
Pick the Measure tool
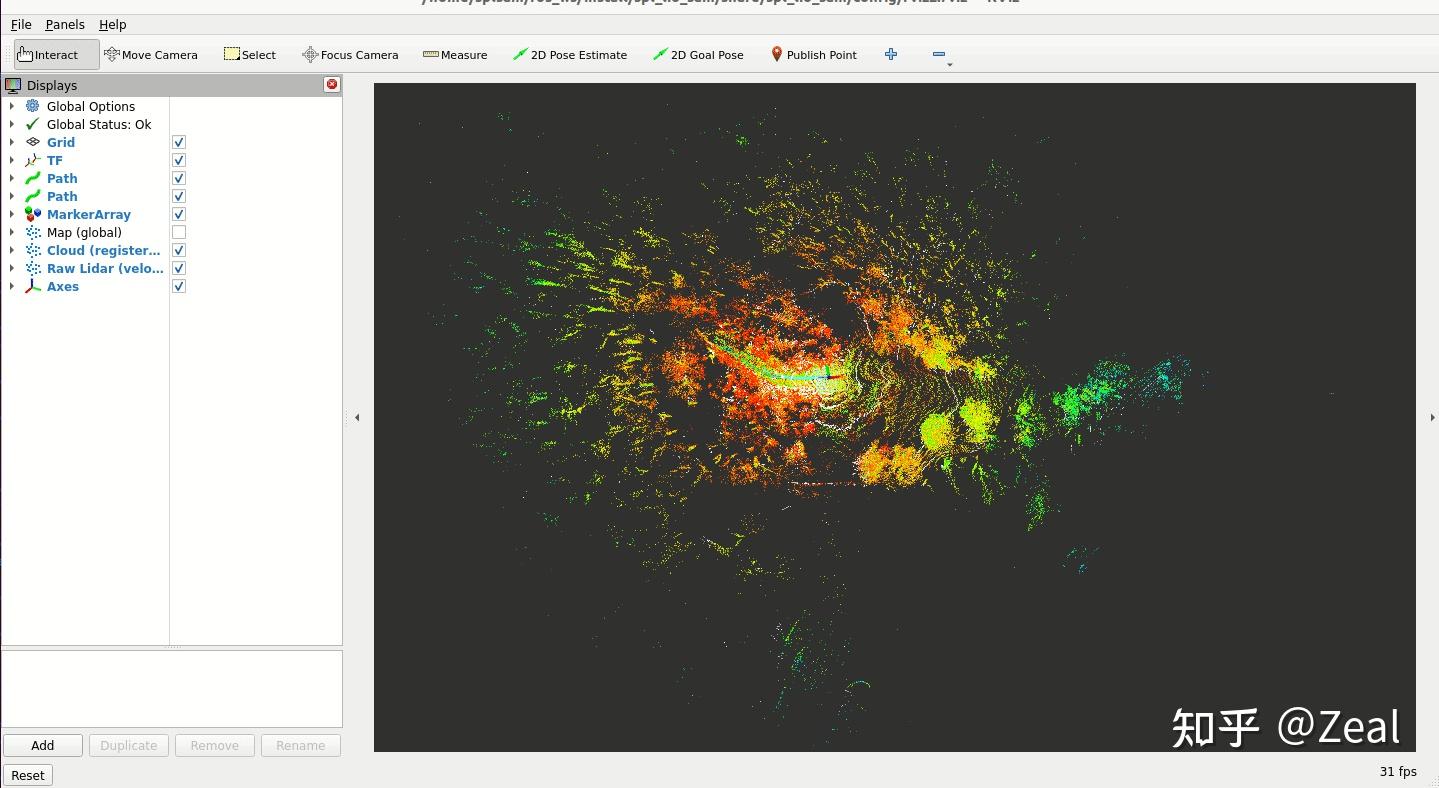[x=455, y=55]
